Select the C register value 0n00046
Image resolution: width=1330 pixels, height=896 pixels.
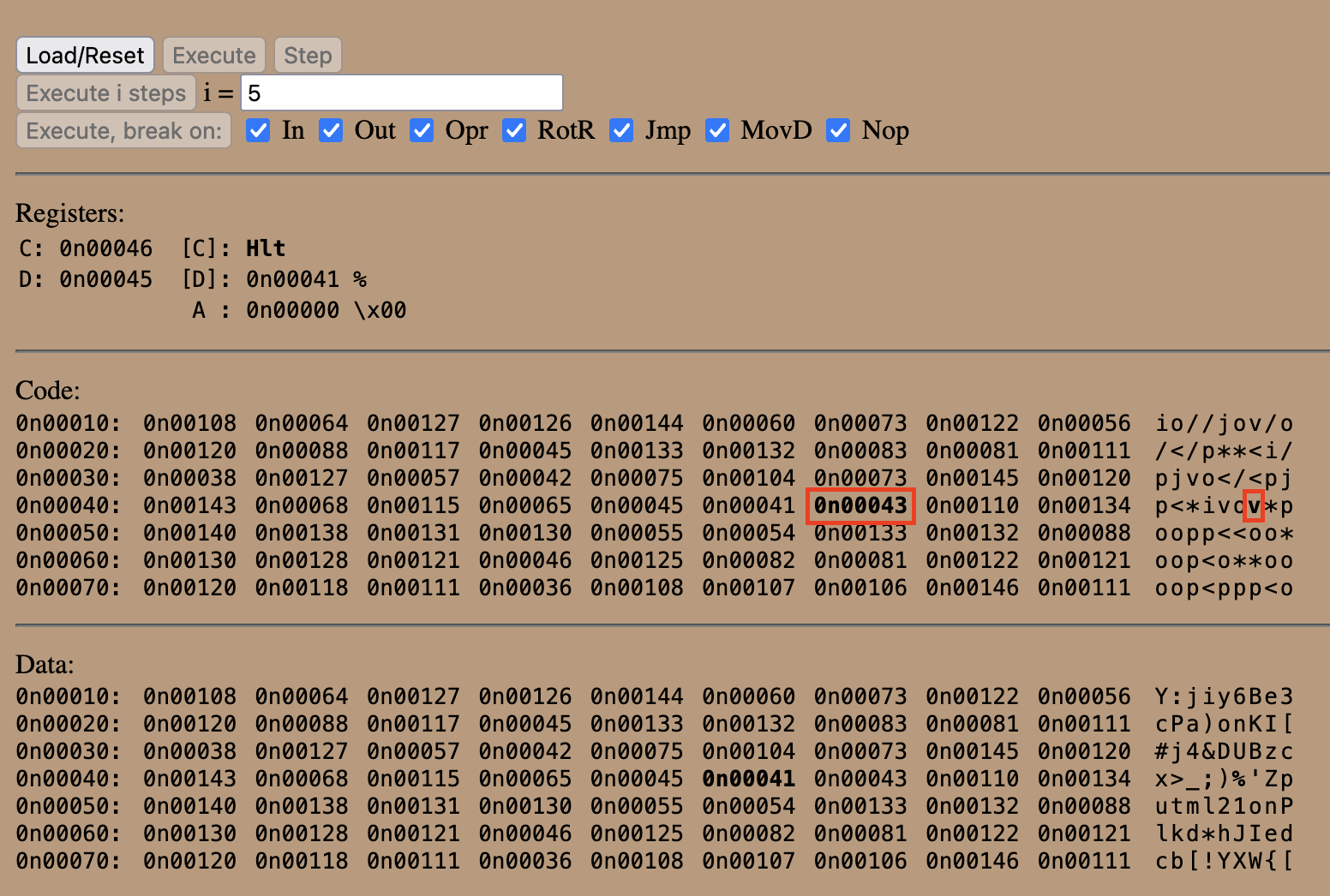pyautogui.click(x=105, y=248)
